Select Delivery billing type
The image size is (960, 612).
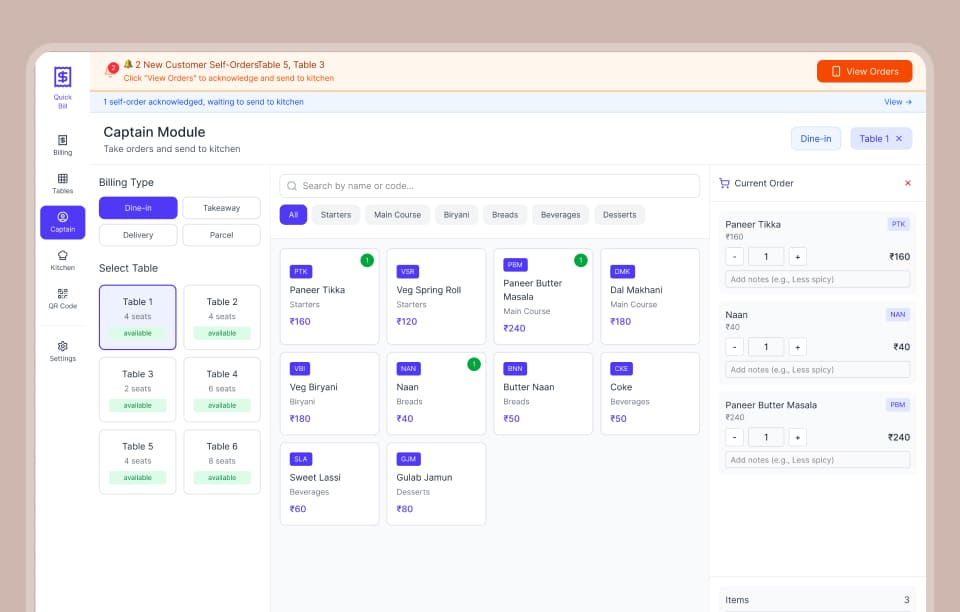click(x=138, y=235)
